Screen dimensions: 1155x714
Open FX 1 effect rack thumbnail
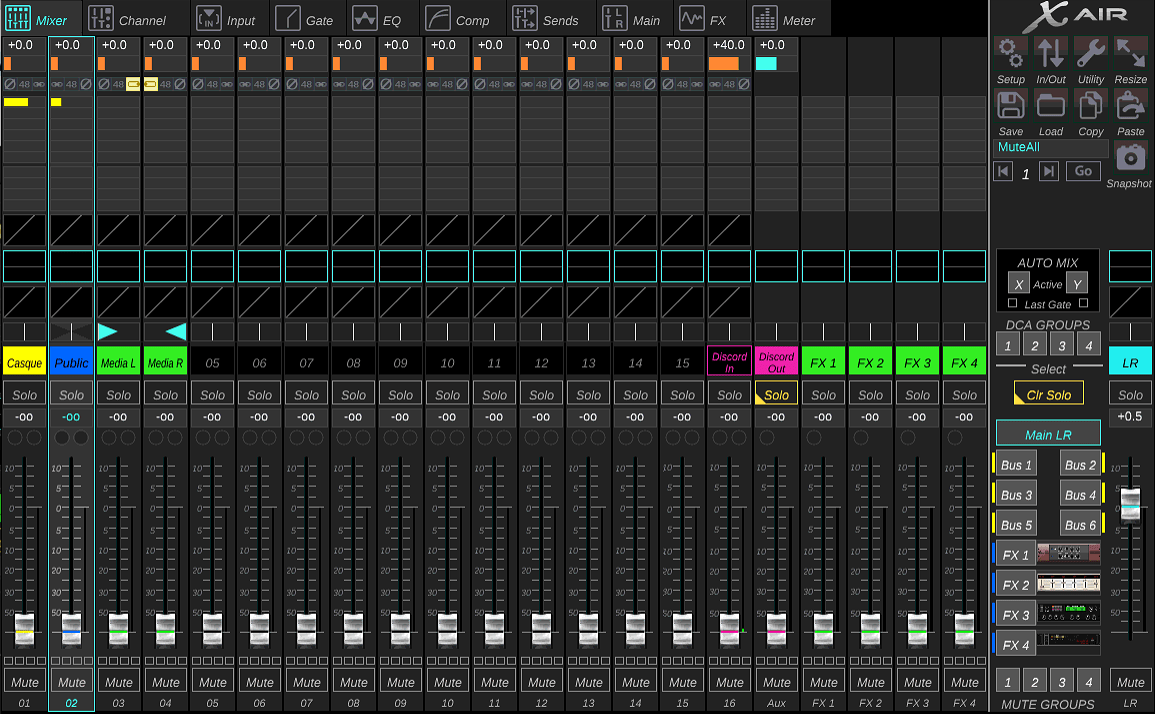(x=1068, y=554)
